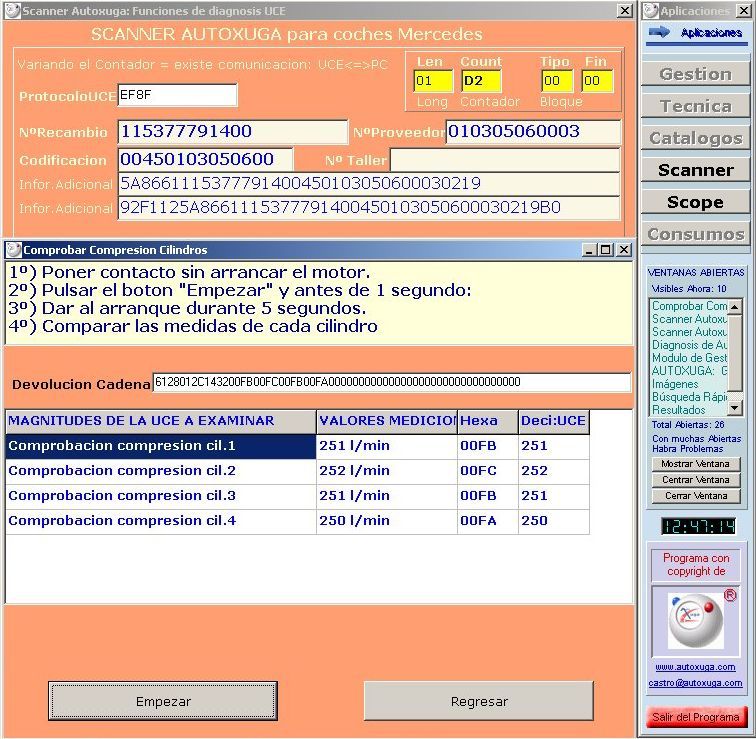
Task: Select the Scanner section
Action: [695, 170]
